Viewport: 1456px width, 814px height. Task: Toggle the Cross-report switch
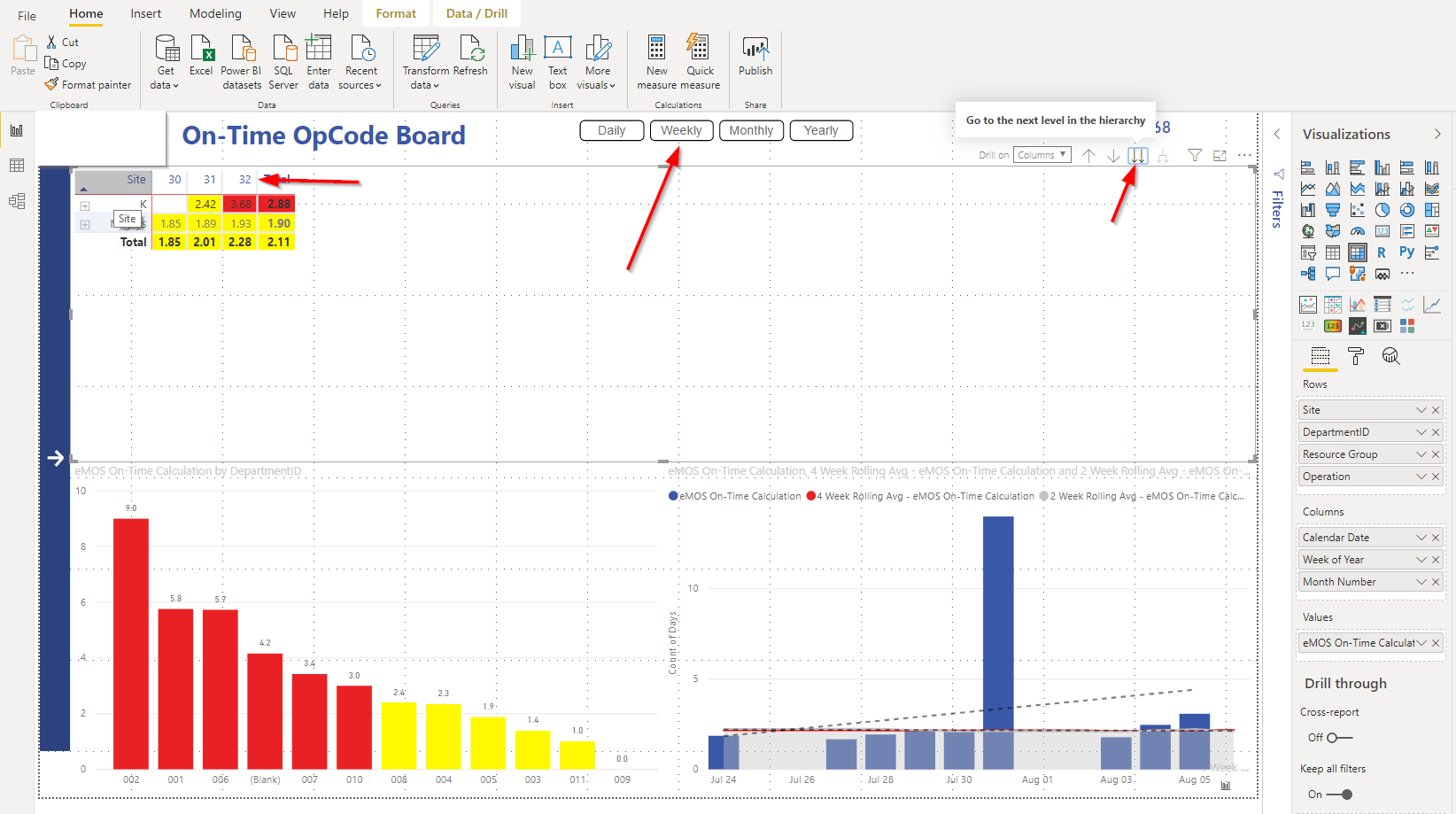click(x=1339, y=738)
